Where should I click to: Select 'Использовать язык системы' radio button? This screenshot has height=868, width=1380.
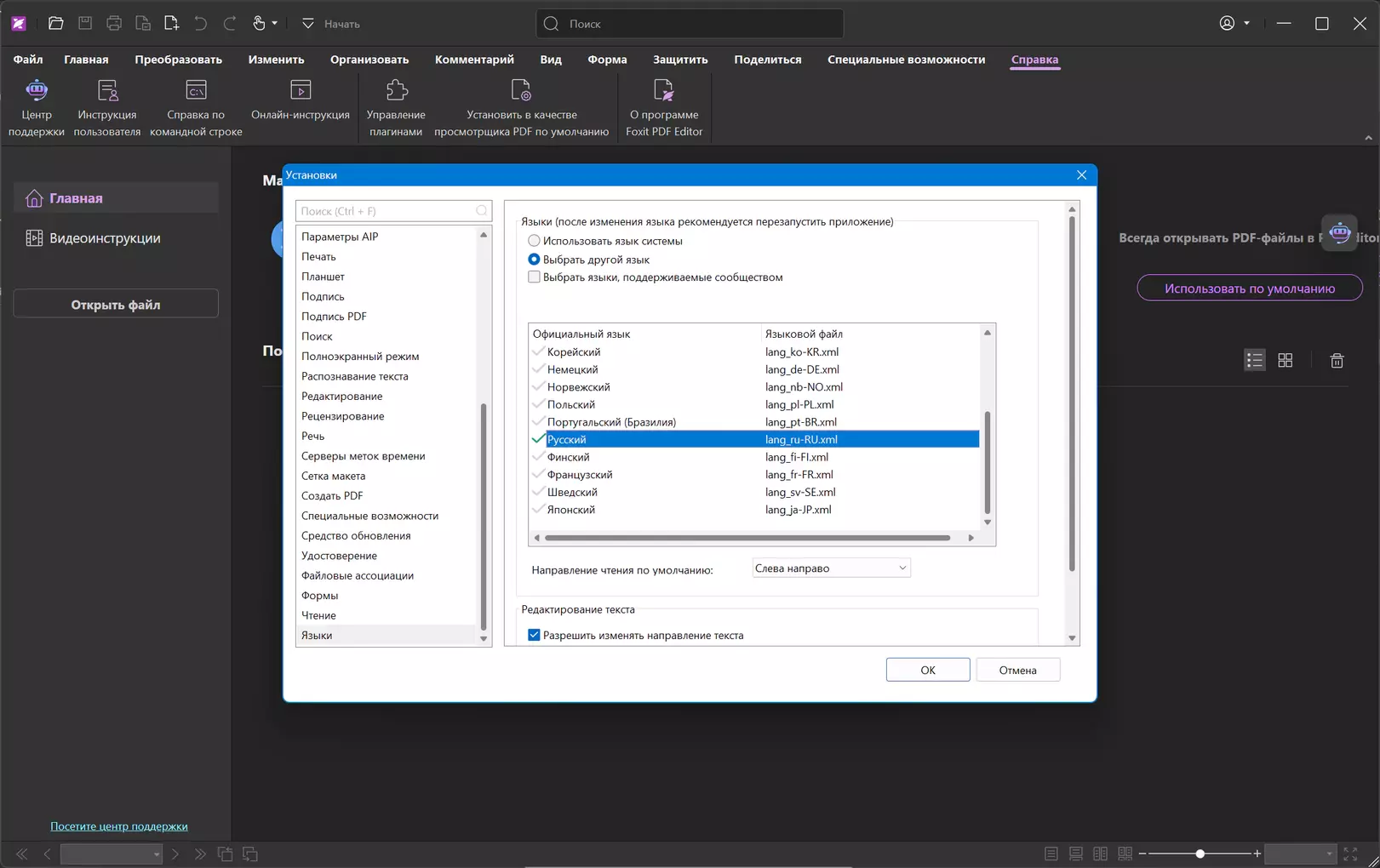(534, 241)
